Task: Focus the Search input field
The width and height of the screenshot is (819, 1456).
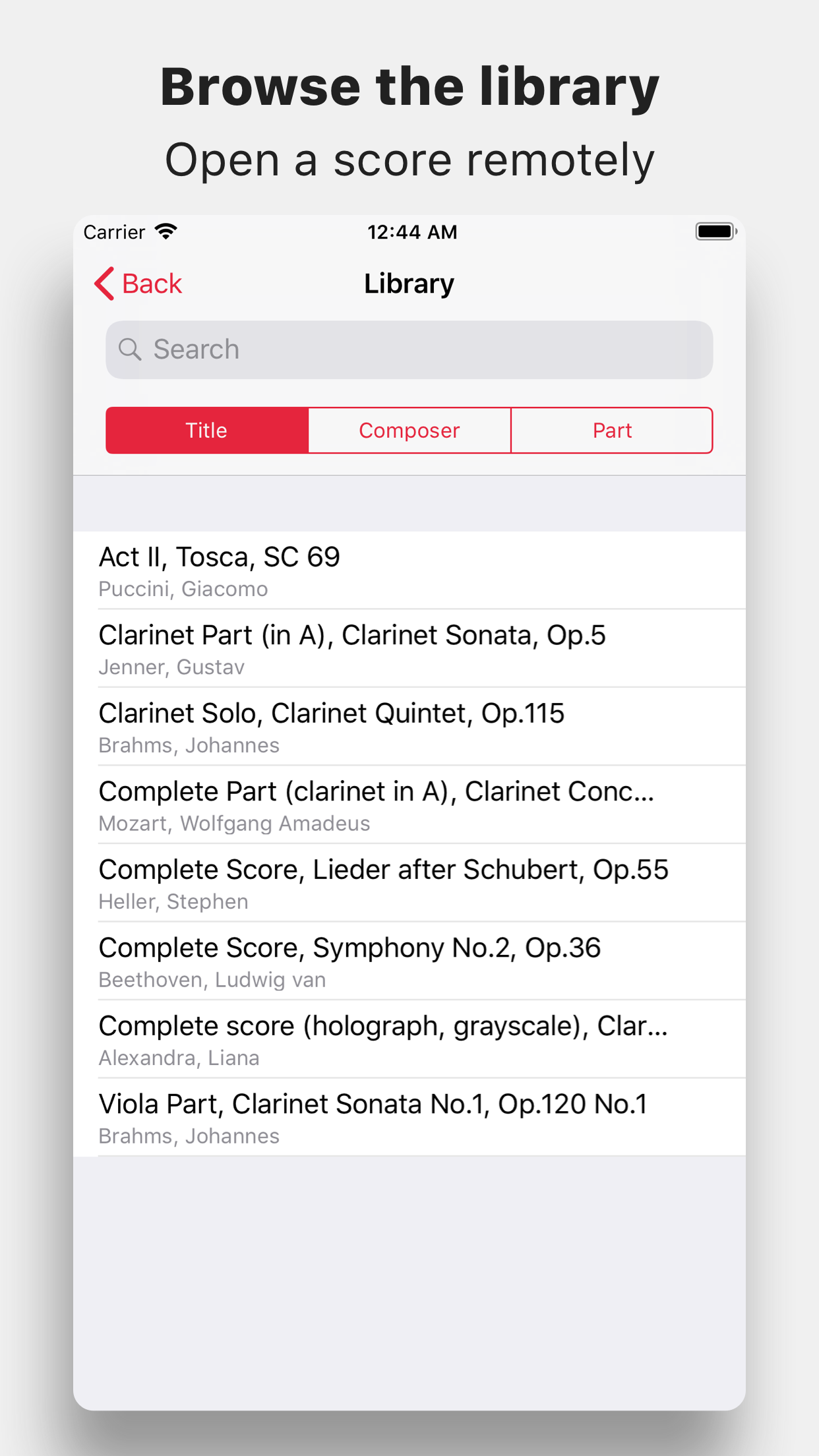Action: click(422, 349)
